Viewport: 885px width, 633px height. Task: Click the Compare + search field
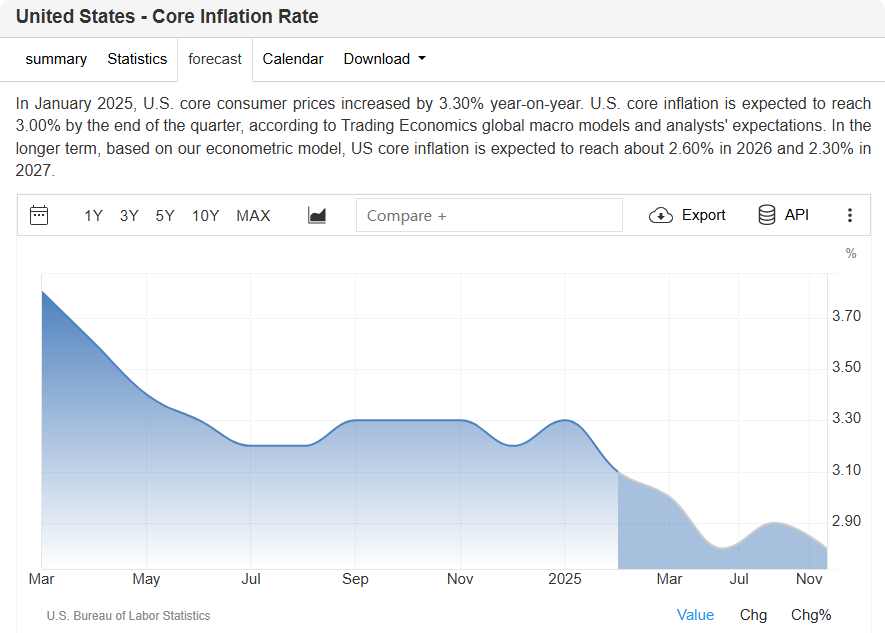point(489,215)
